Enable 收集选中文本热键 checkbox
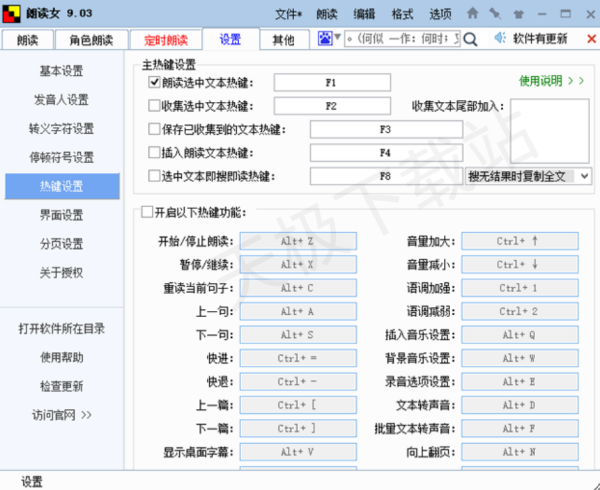This screenshot has height=490, width=600. point(154,106)
